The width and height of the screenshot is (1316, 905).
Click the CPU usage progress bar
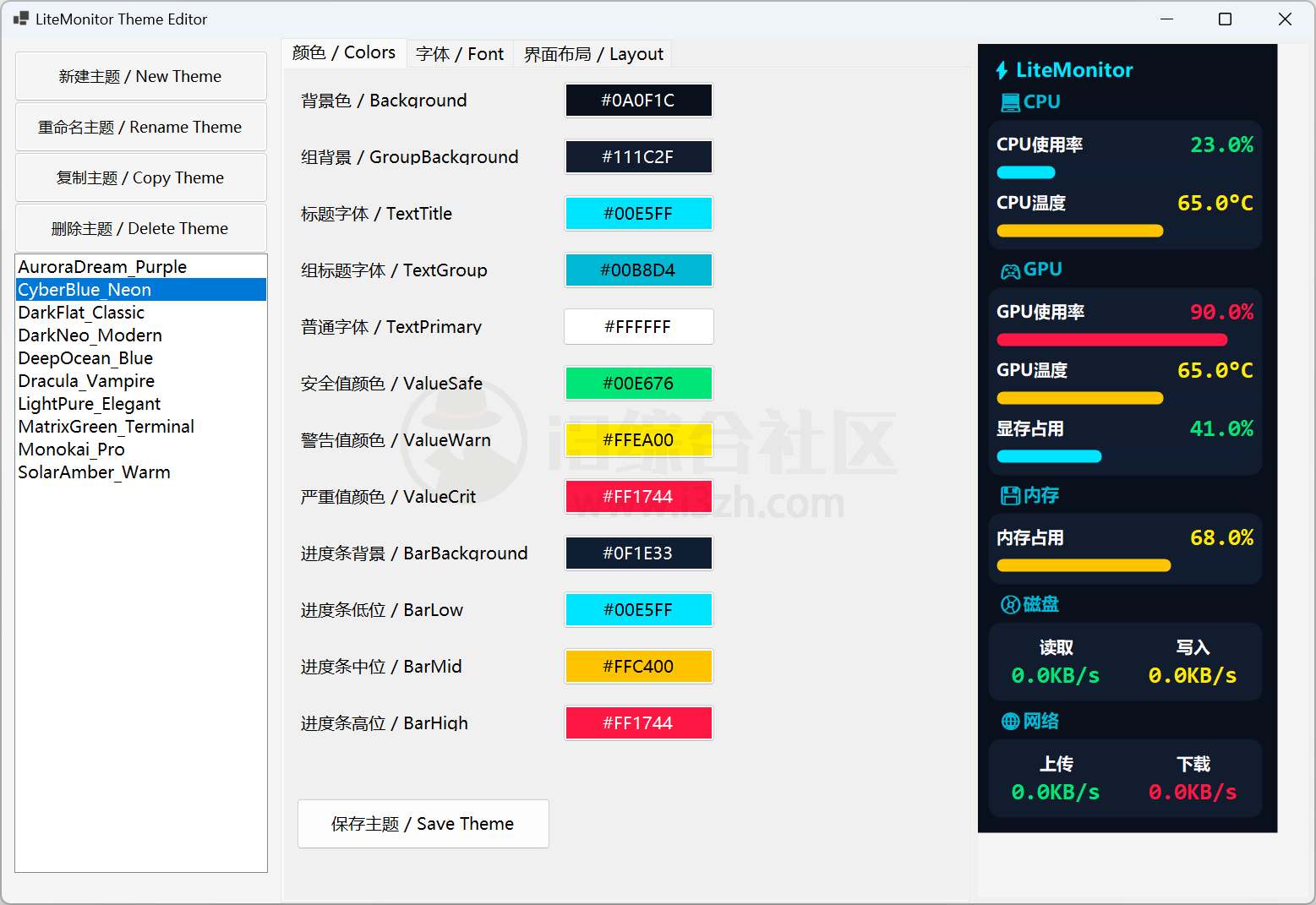click(x=1025, y=172)
